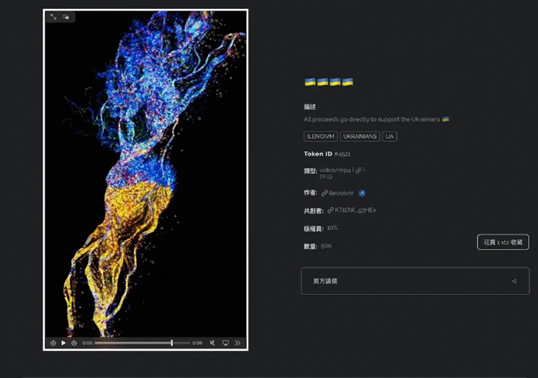Click the Ukrainian flag artwork video

click(145, 173)
